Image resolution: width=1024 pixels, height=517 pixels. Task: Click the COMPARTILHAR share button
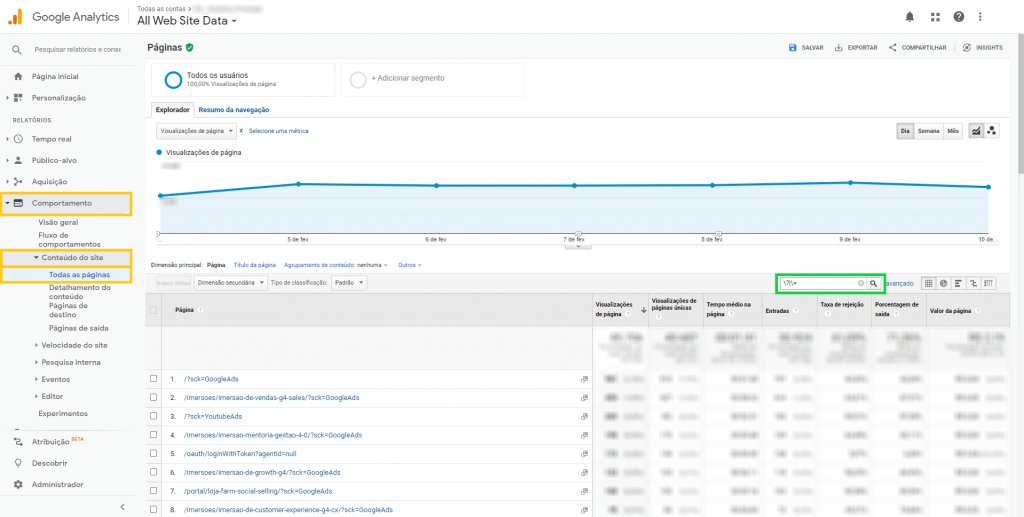click(x=917, y=48)
